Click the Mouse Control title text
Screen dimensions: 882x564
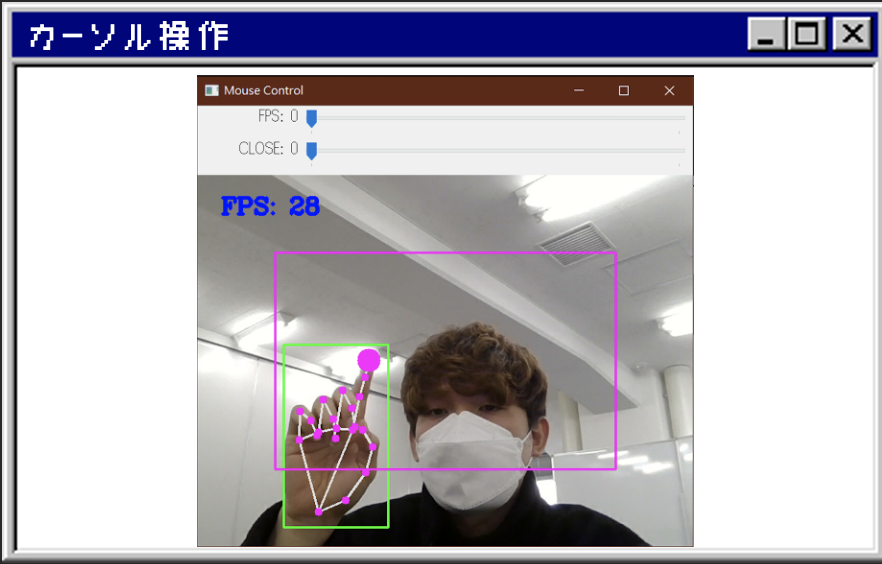pyautogui.click(x=263, y=91)
